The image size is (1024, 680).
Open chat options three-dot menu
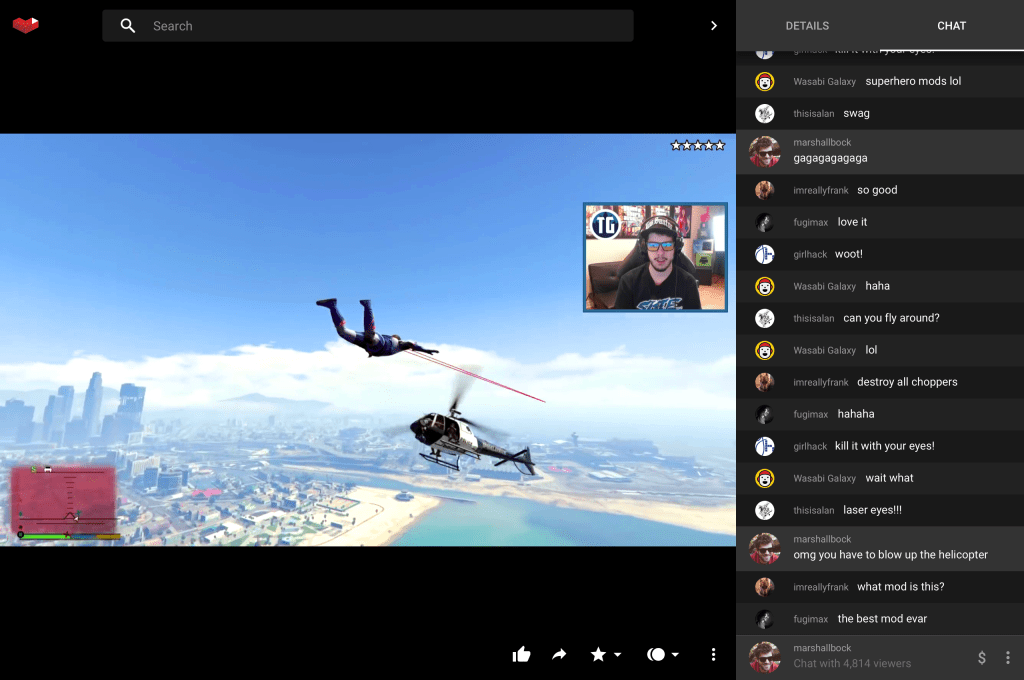pos(1007,657)
